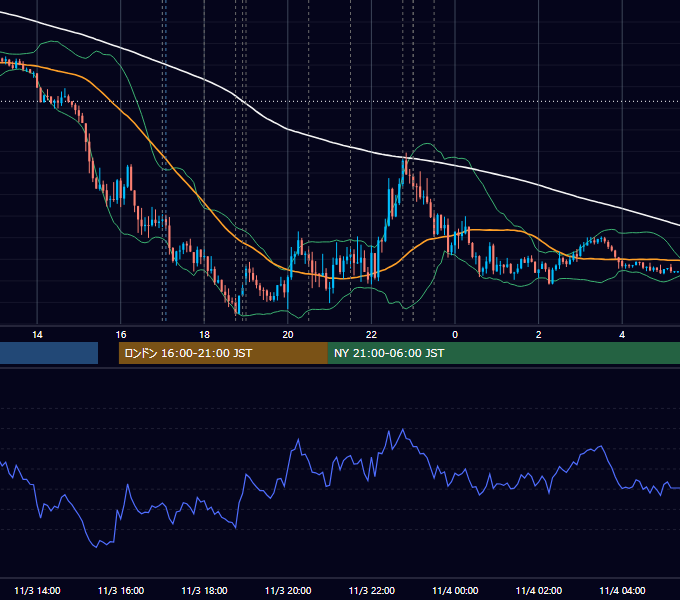Viewport: 680px width, 600px height.
Task: Click hour label 4 on chart axis
Action: [x=622, y=335]
